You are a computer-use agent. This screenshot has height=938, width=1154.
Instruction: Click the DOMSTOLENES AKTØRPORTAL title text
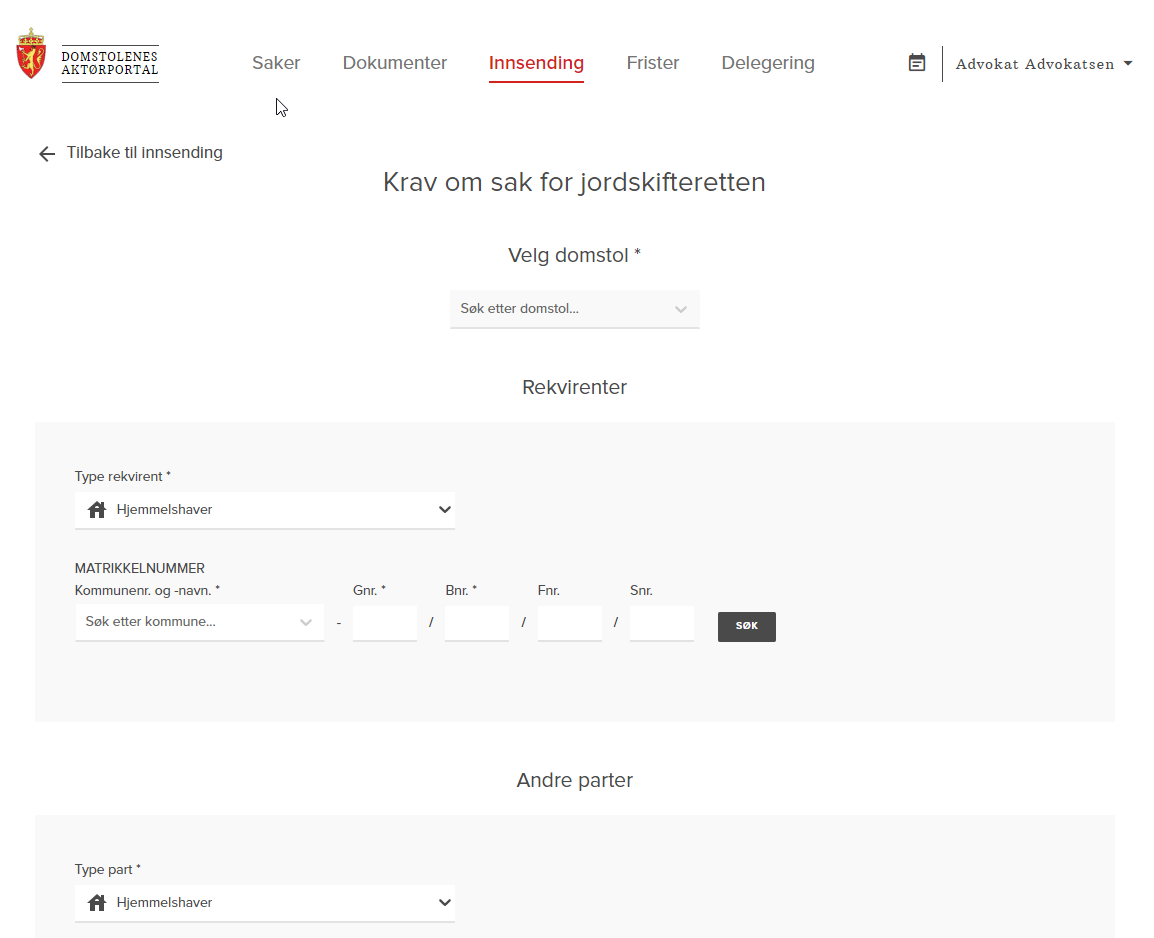pos(110,63)
